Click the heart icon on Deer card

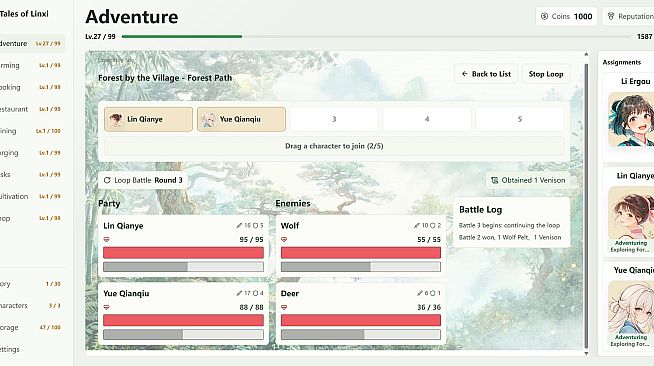(x=284, y=307)
